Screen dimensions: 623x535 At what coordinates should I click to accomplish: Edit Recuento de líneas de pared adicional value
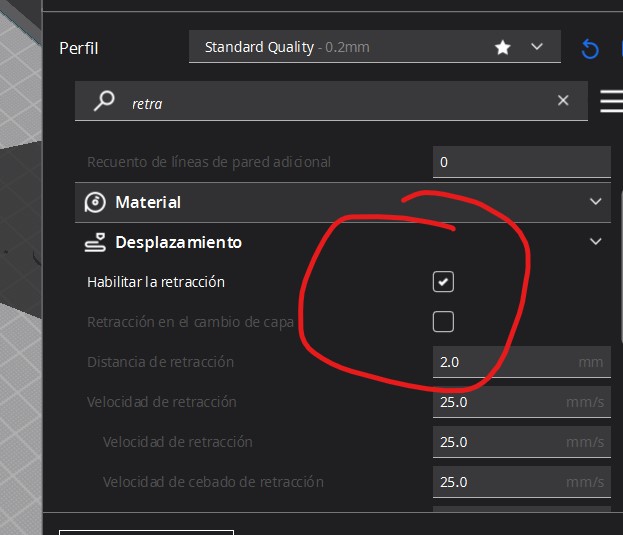pyautogui.click(x=522, y=162)
